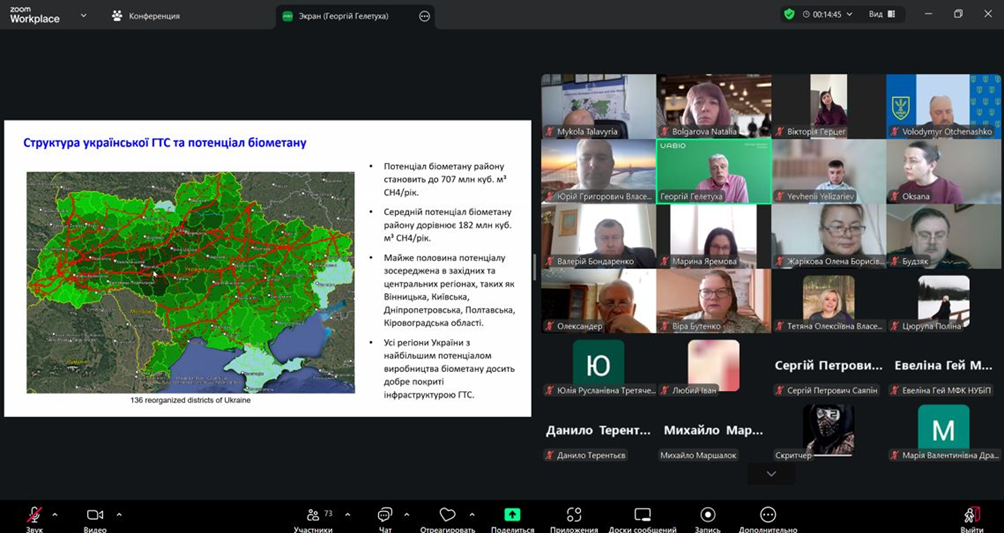Image resolution: width=1004 pixels, height=533 pixels.
Task: Change layout with the Вид button
Action: (880, 15)
